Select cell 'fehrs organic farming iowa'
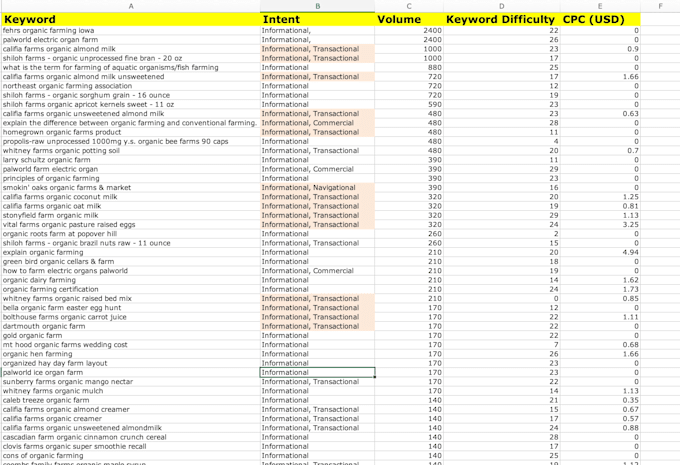This screenshot has height=465, width=680. click(x=131, y=30)
